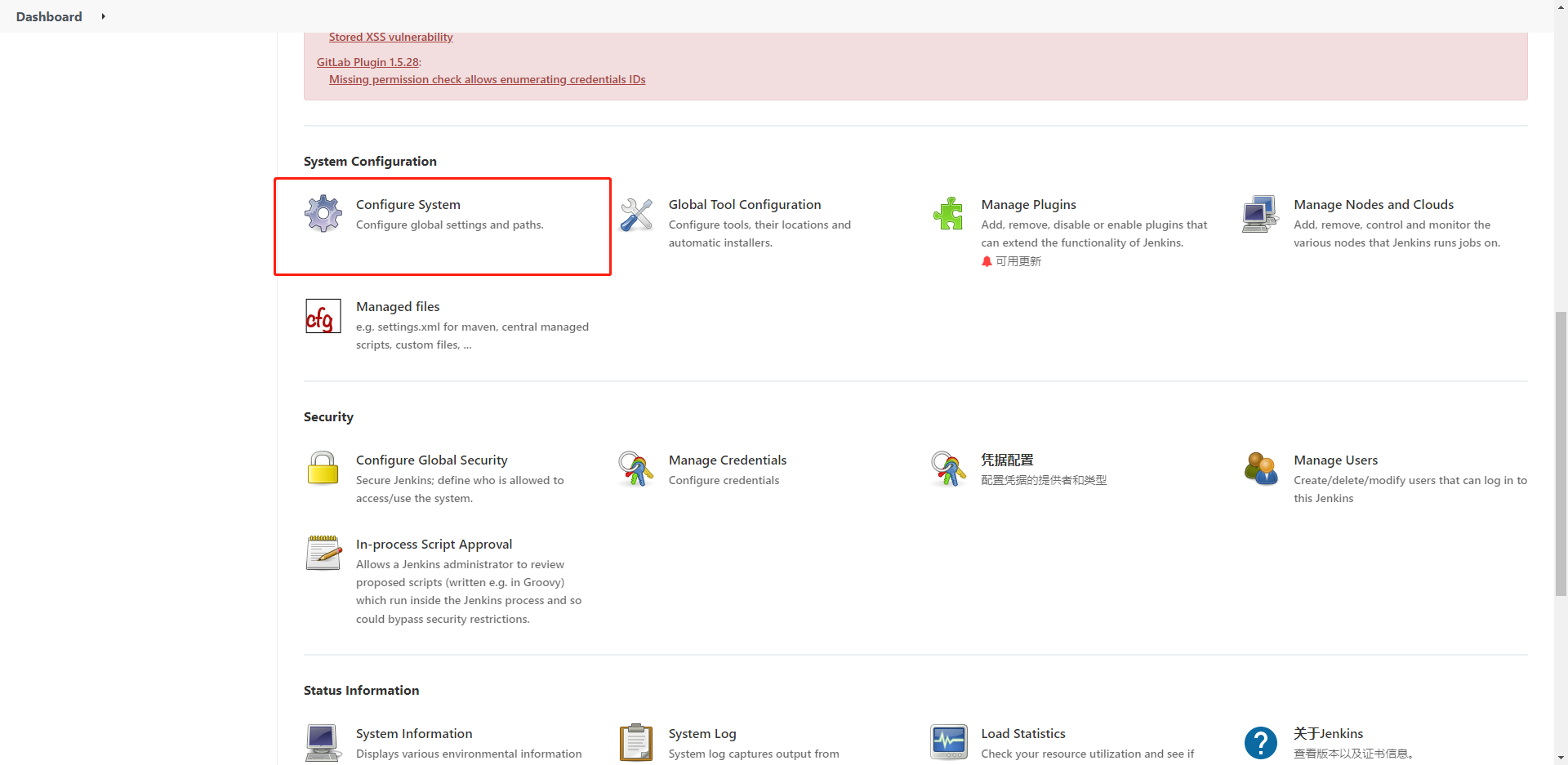Open Global Tool Configuration
1568x765 pixels.
pos(745,205)
